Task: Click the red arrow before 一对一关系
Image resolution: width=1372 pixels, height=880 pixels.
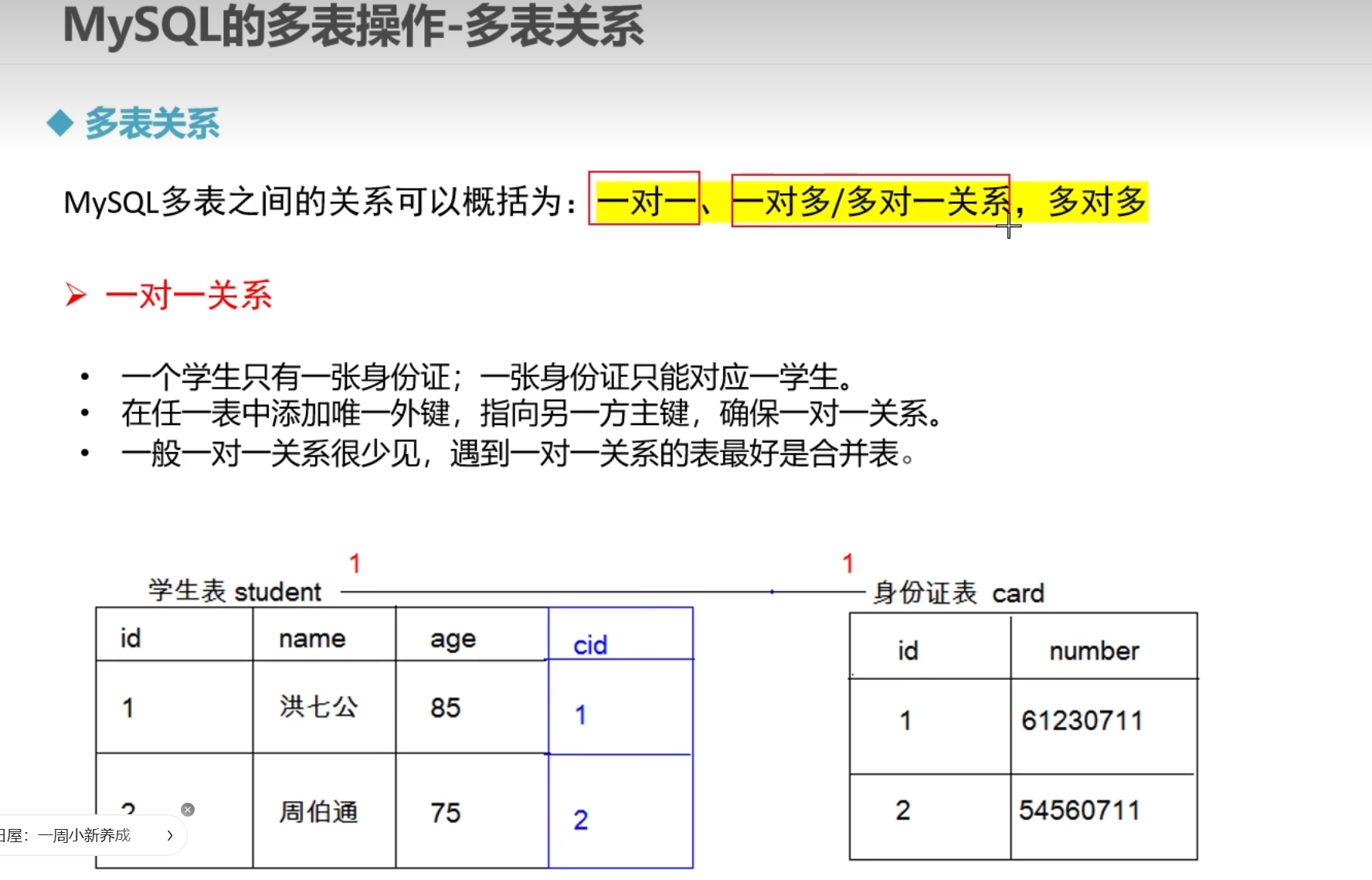Action: click(x=76, y=295)
